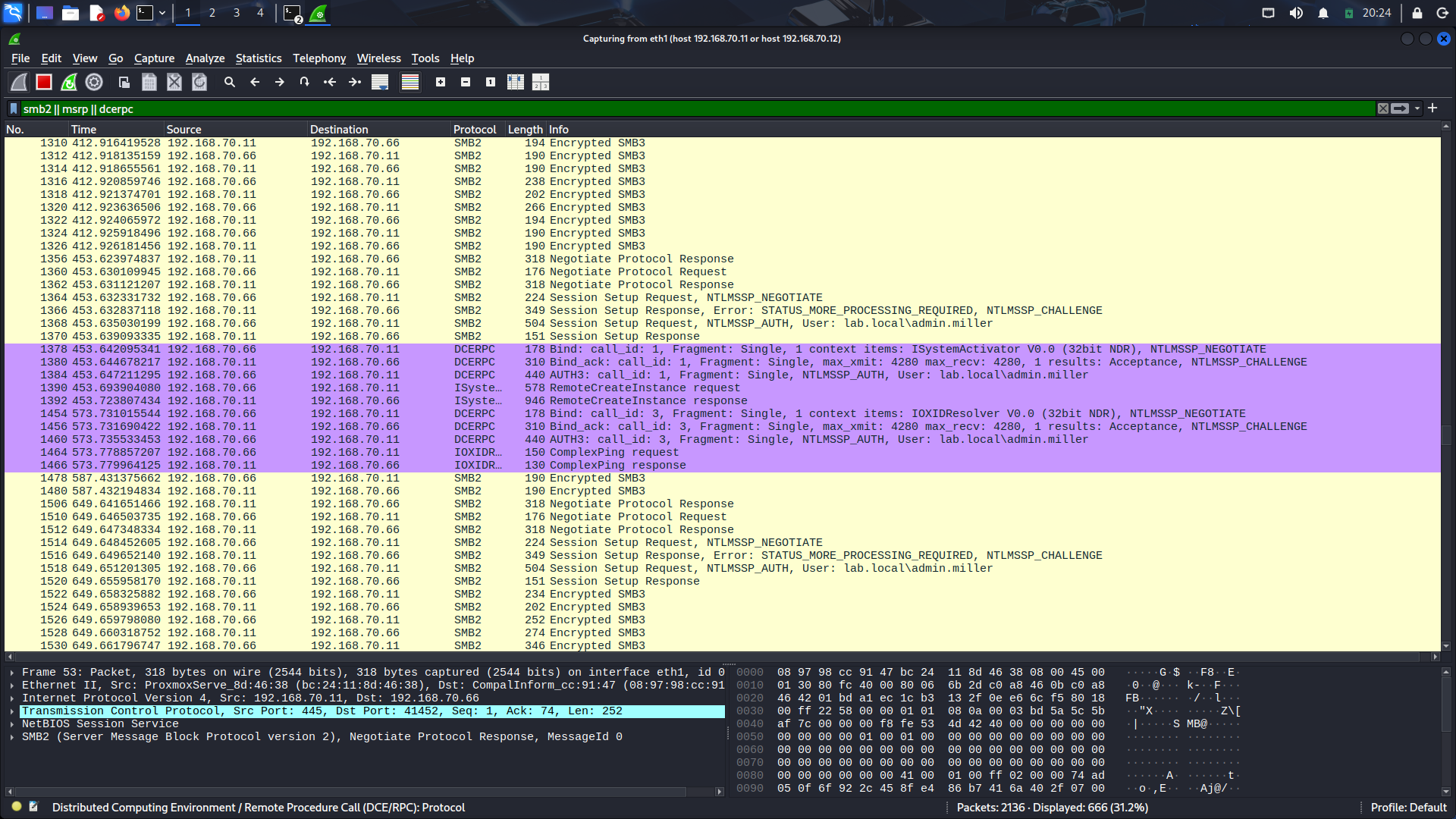The height and width of the screenshot is (819, 1456).
Task: Restart the current capture
Action: 68,82
